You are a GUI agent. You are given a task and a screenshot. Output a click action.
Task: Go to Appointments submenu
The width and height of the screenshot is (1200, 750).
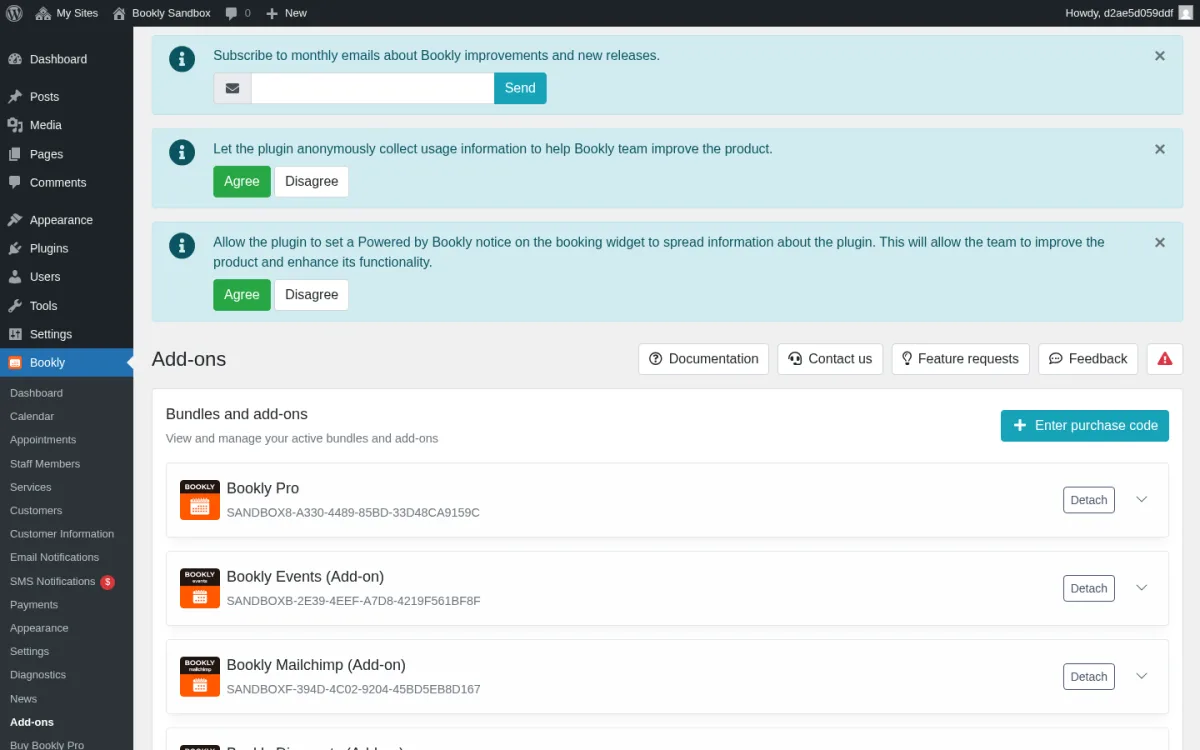(43, 440)
